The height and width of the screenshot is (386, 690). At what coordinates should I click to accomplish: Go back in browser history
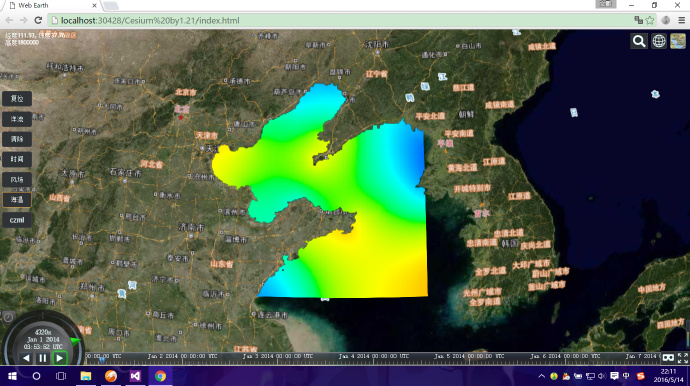pyautogui.click(x=9, y=20)
